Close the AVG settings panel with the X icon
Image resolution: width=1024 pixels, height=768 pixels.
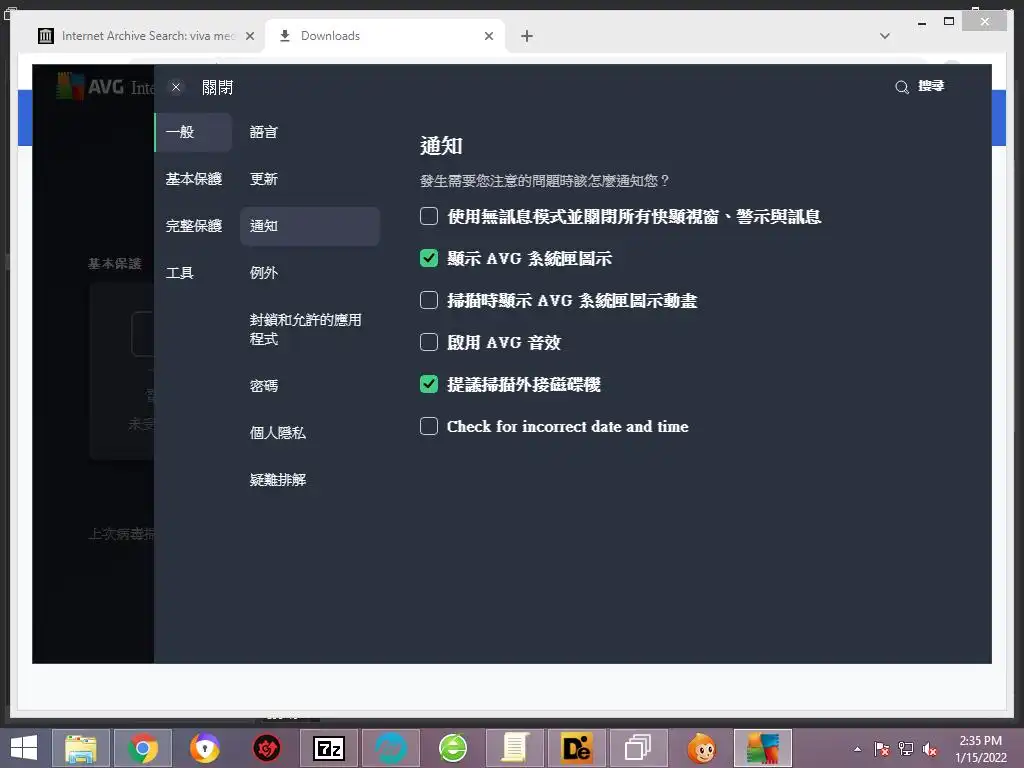176,87
